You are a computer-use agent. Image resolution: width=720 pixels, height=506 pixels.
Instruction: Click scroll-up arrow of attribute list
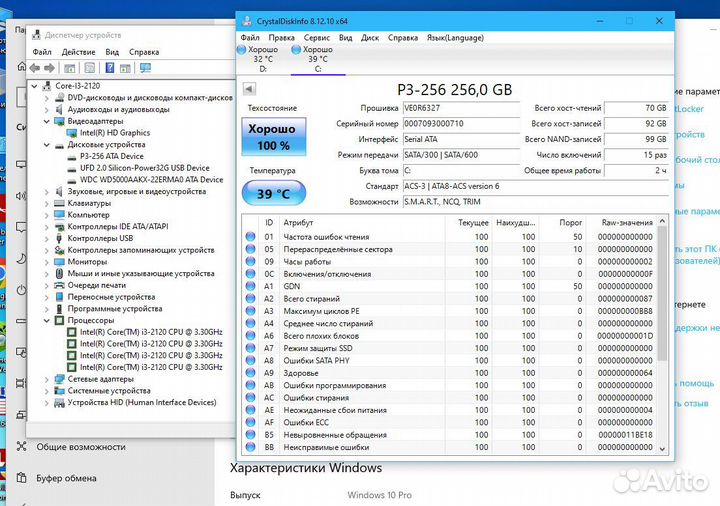click(x=662, y=221)
